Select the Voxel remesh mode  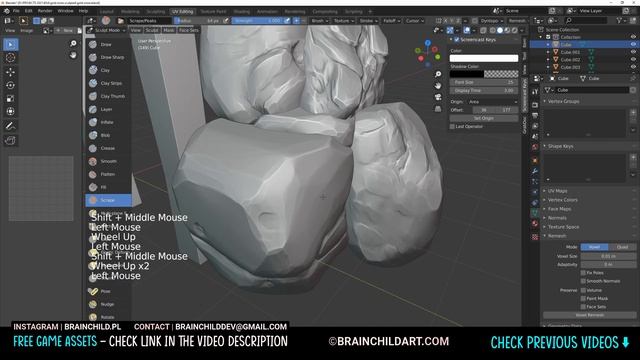click(594, 247)
